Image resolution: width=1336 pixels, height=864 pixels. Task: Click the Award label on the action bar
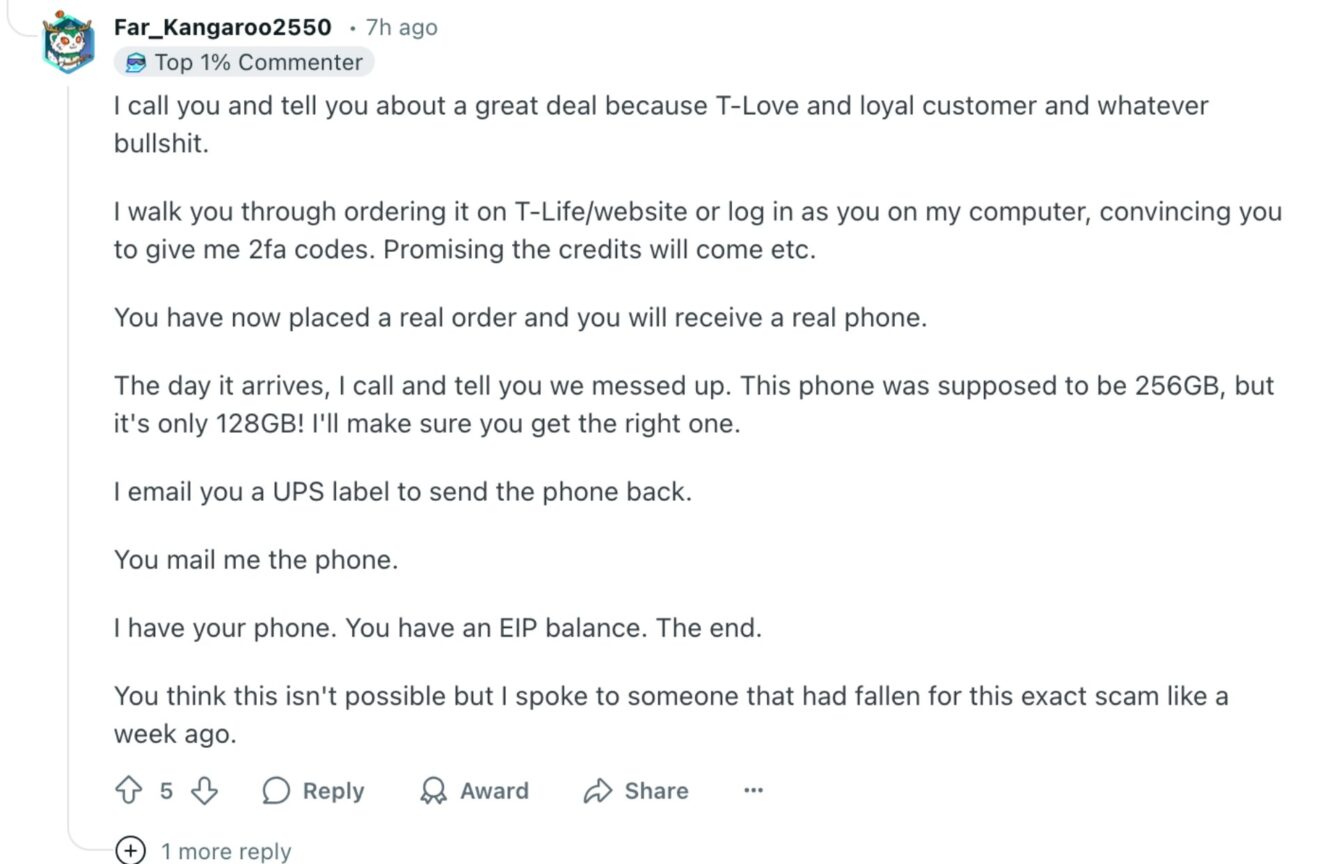[494, 791]
